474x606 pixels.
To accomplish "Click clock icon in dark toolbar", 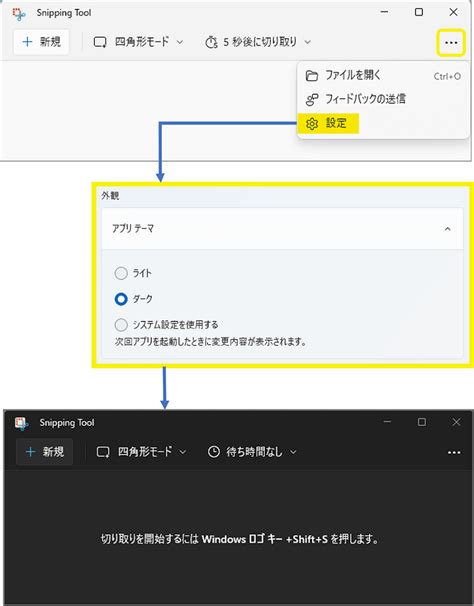I will tap(214, 452).
